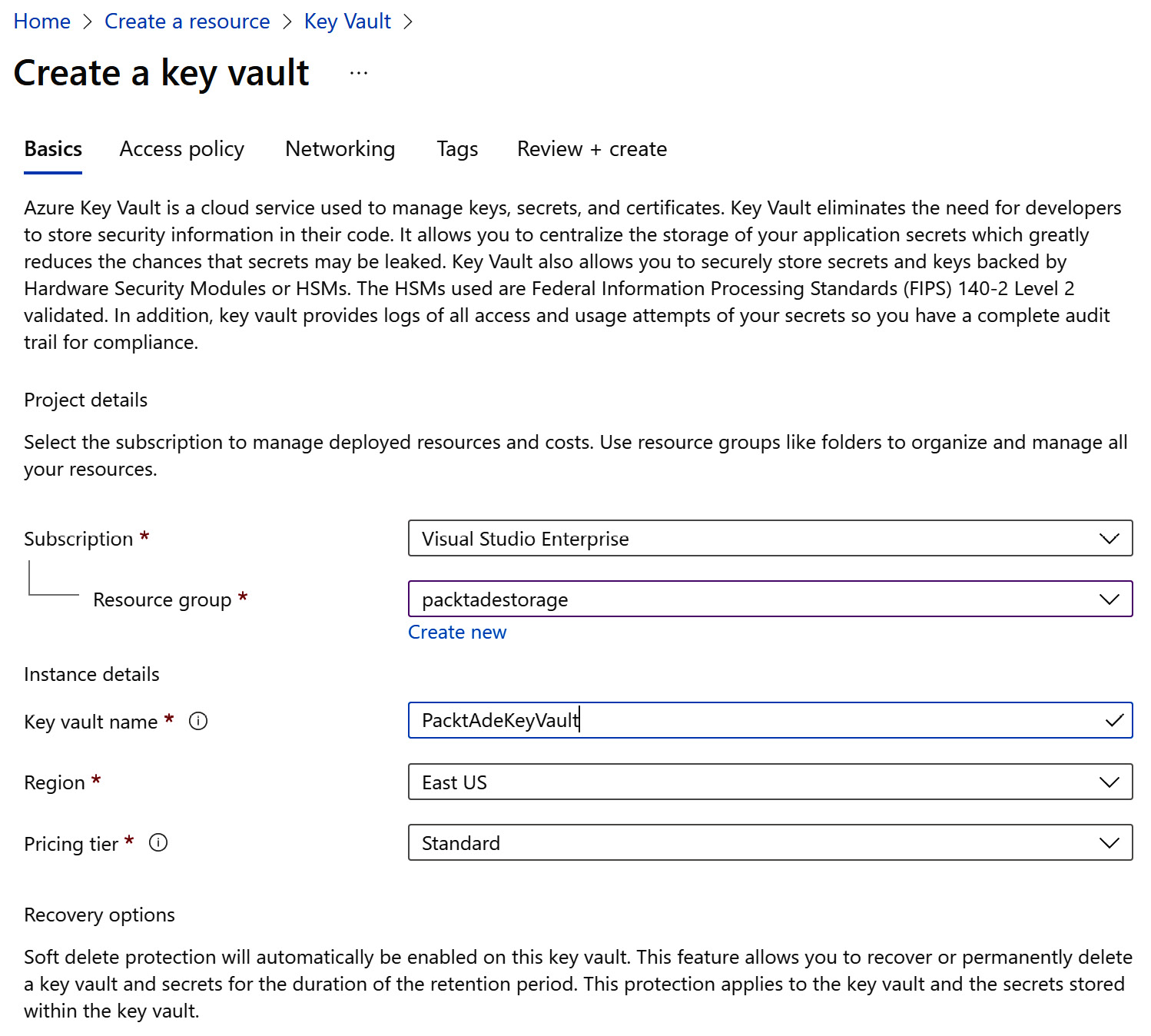
Task: Switch to the Networking tab
Action: pos(340,148)
